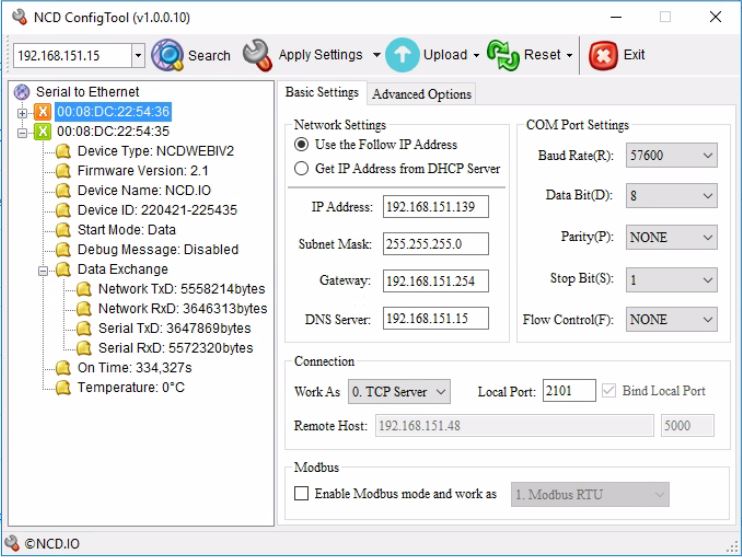The width and height of the screenshot is (742, 558).
Task: Click folder icon beside Network TxD
Action: (x=84, y=289)
